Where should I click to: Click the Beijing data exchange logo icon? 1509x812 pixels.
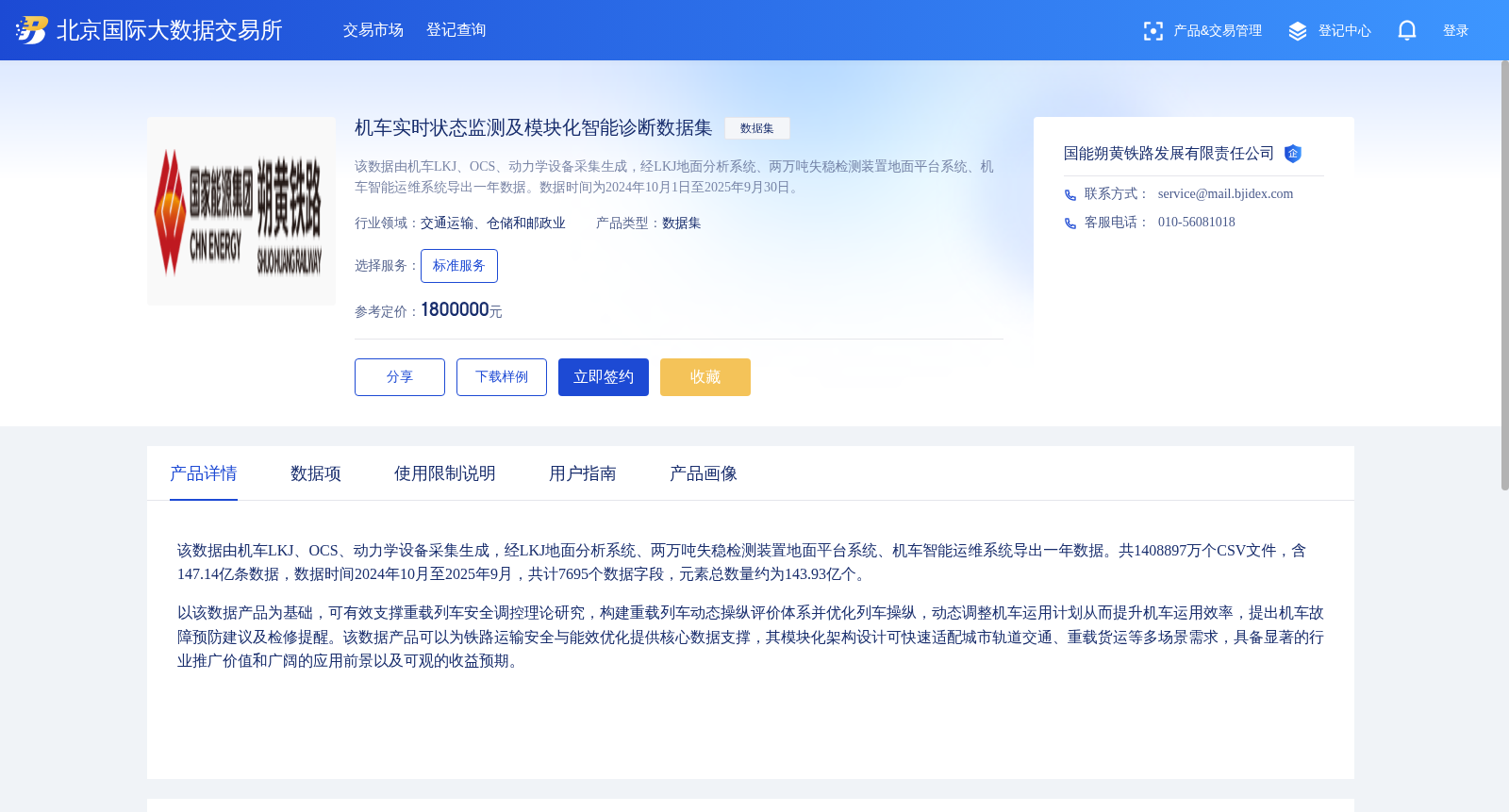click(31, 30)
